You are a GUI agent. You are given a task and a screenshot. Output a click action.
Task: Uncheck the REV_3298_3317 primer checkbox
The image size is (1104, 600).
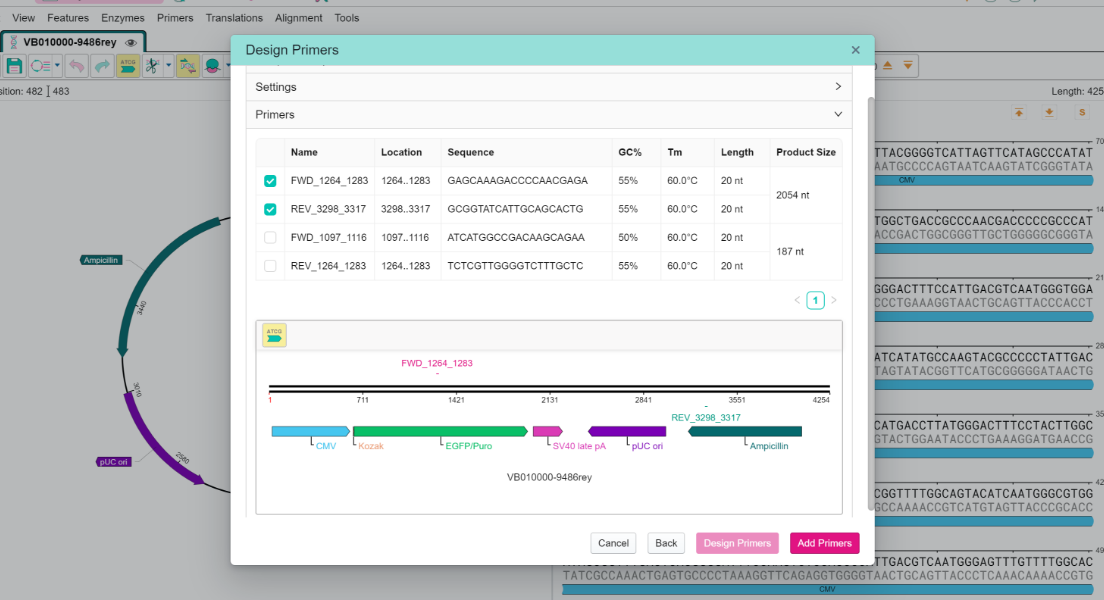coord(270,209)
